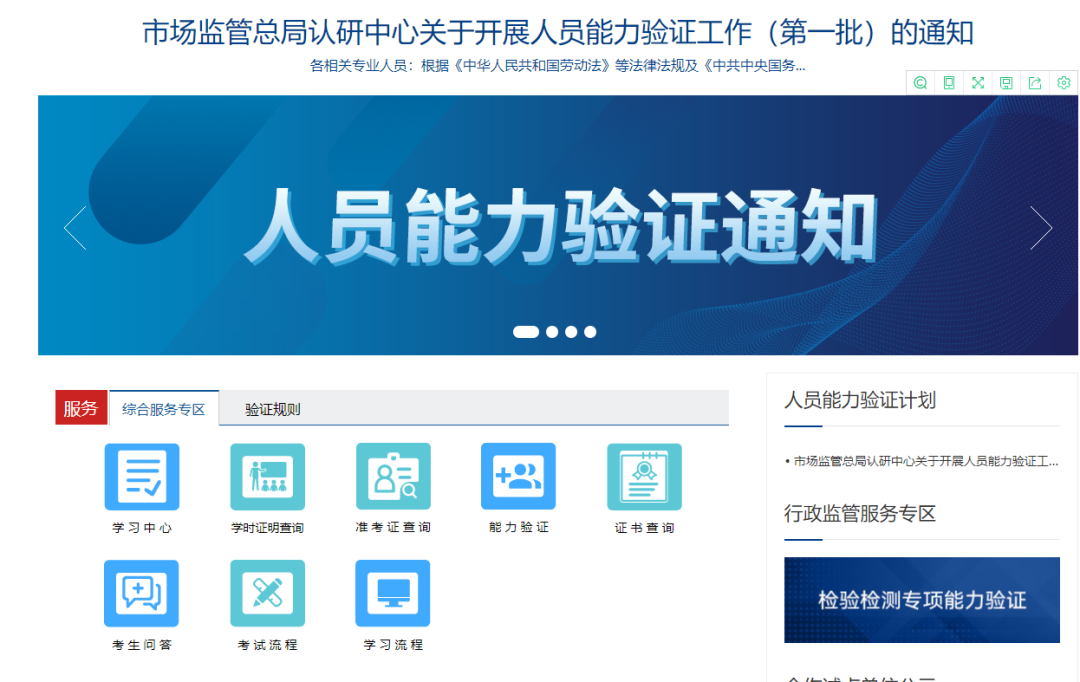Open the 学习流程 monitor icon
Viewport: 1080px width, 682px height.
coord(393,593)
